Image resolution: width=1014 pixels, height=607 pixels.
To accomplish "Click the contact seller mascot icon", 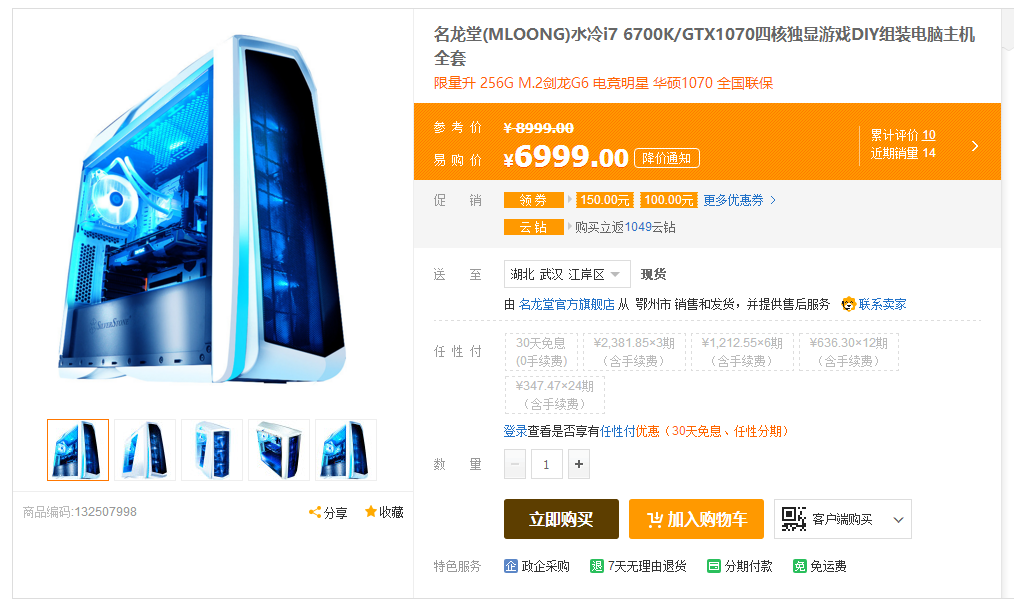I will tap(848, 304).
